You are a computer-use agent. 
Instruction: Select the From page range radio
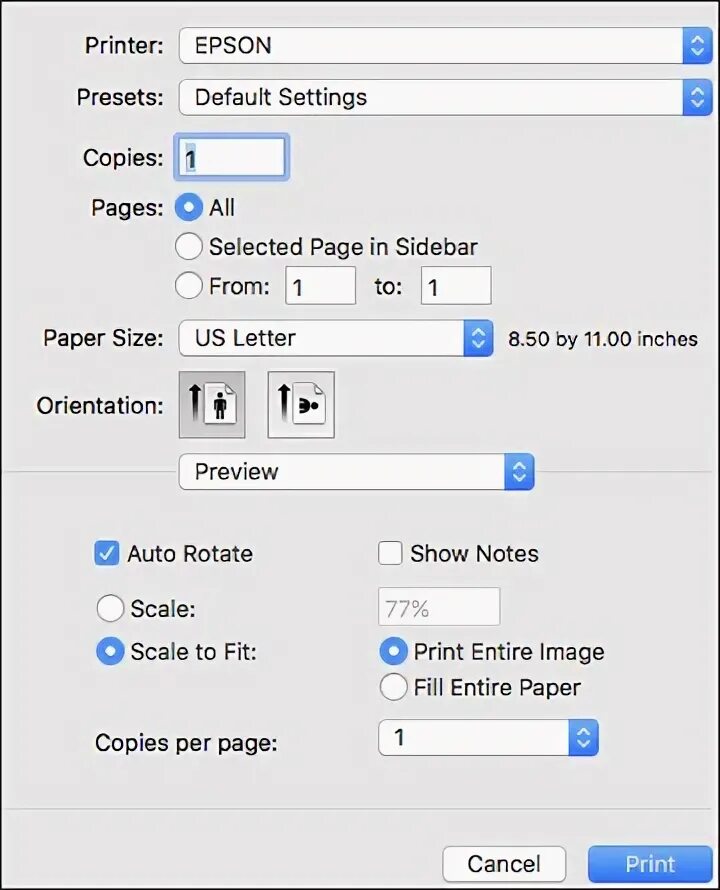coord(188,286)
